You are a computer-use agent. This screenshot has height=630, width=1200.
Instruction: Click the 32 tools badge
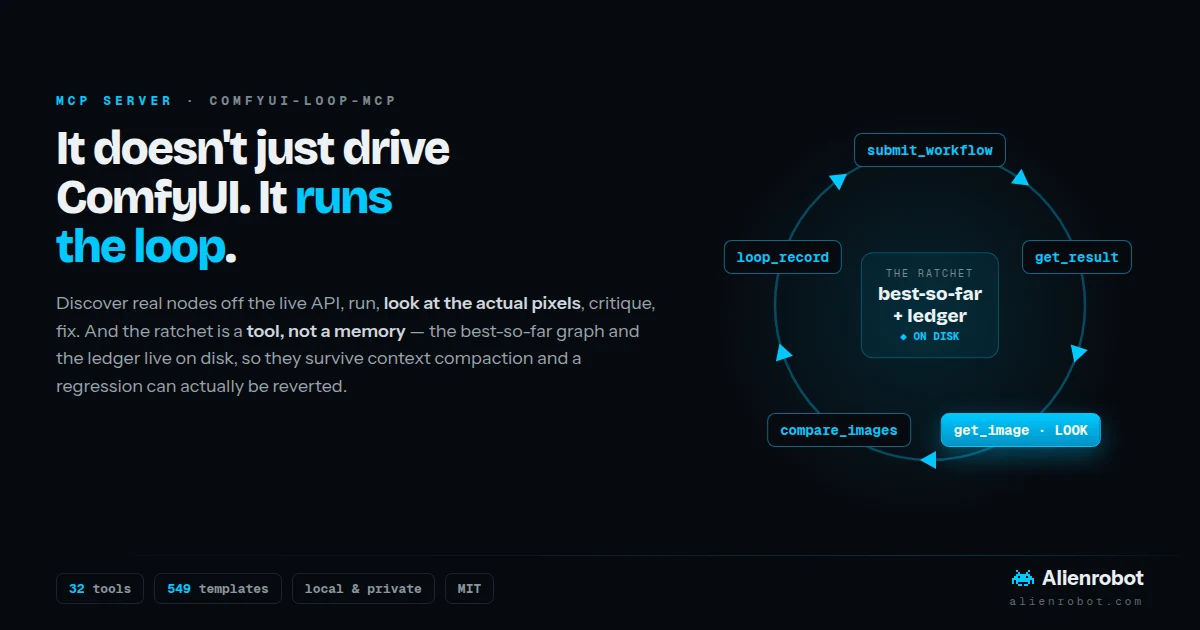click(100, 589)
